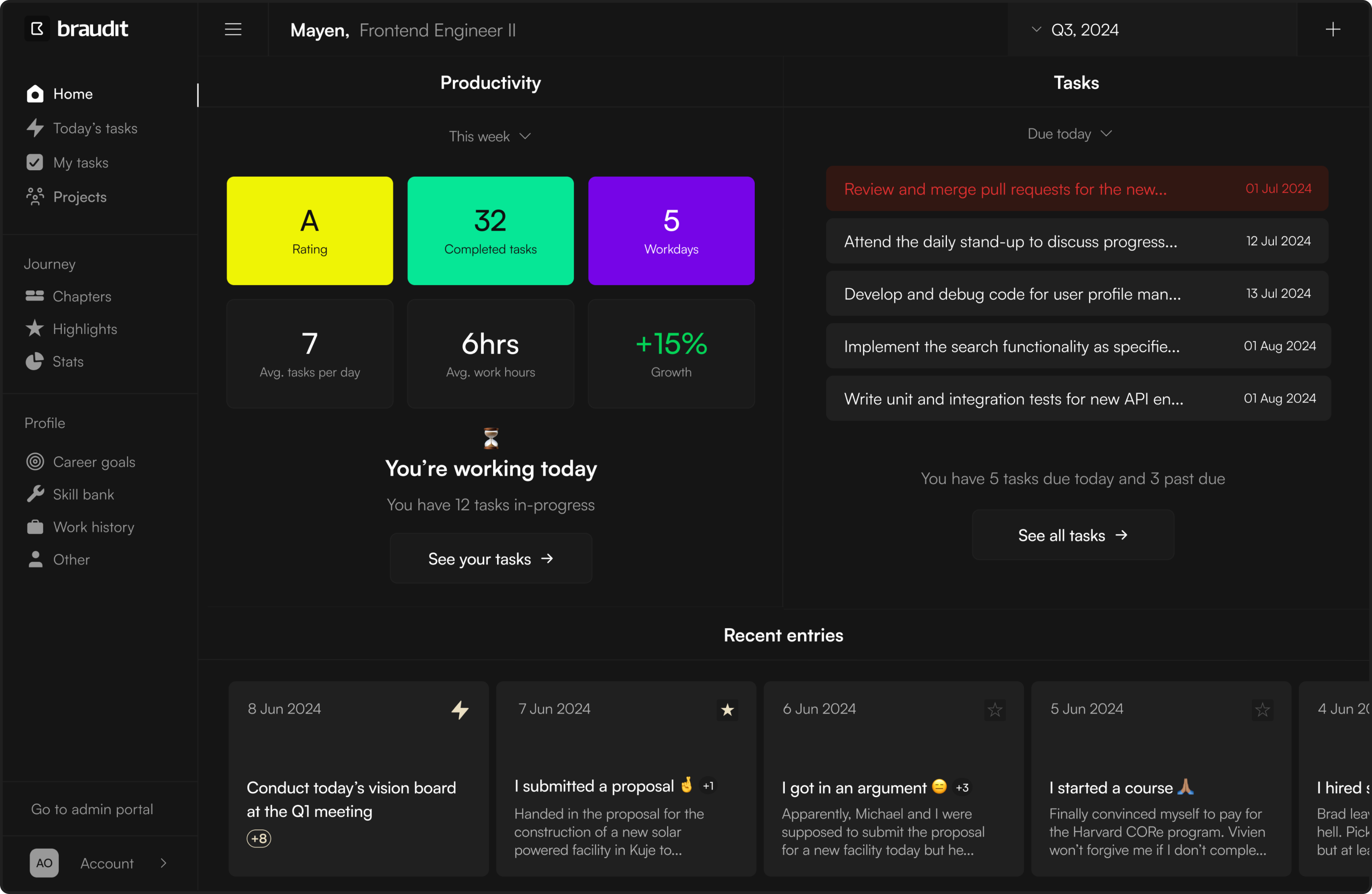This screenshot has width=1372, height=894.
Task: Click See your tasks button
Action: [x=491, y=558]
